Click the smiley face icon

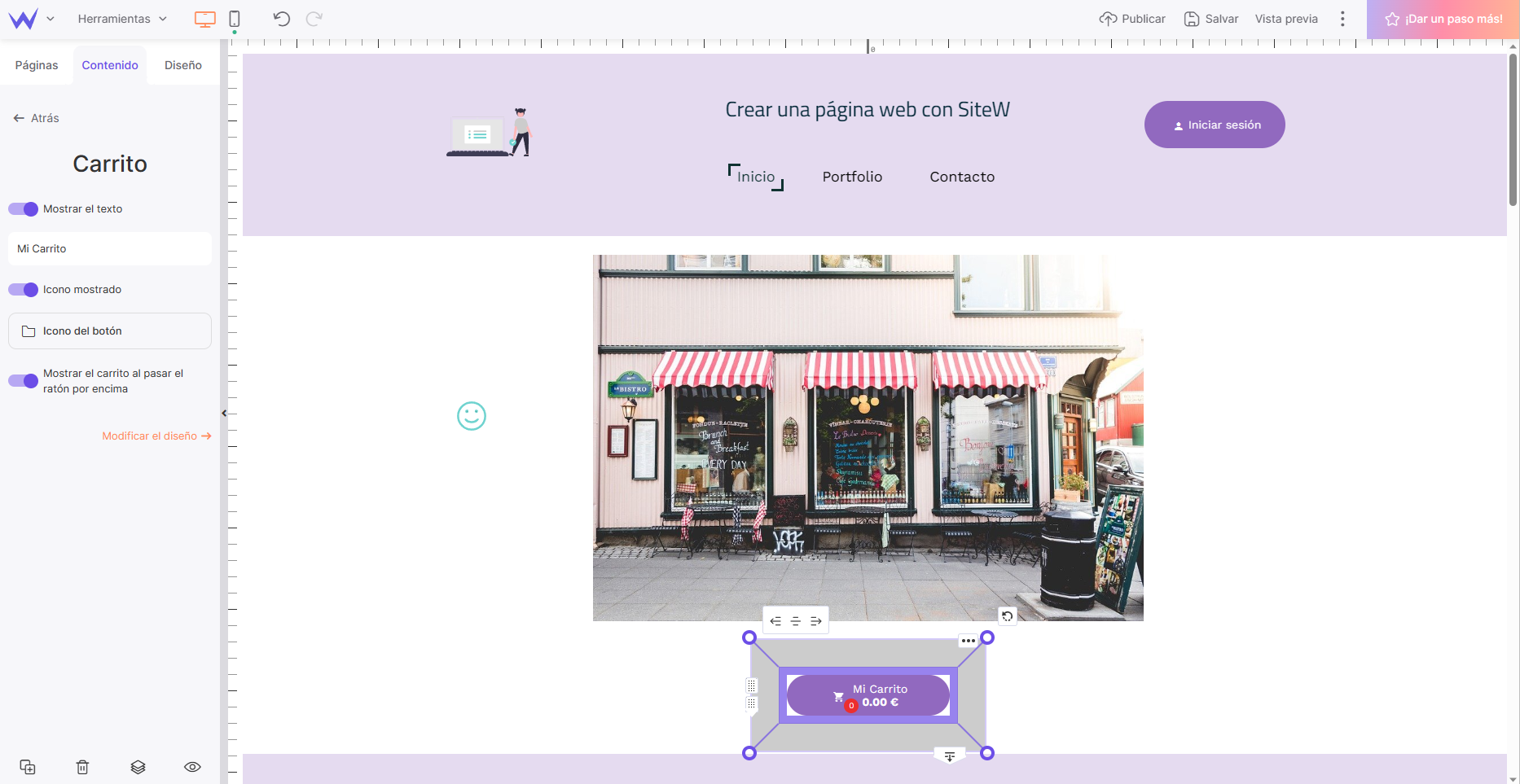472,416
